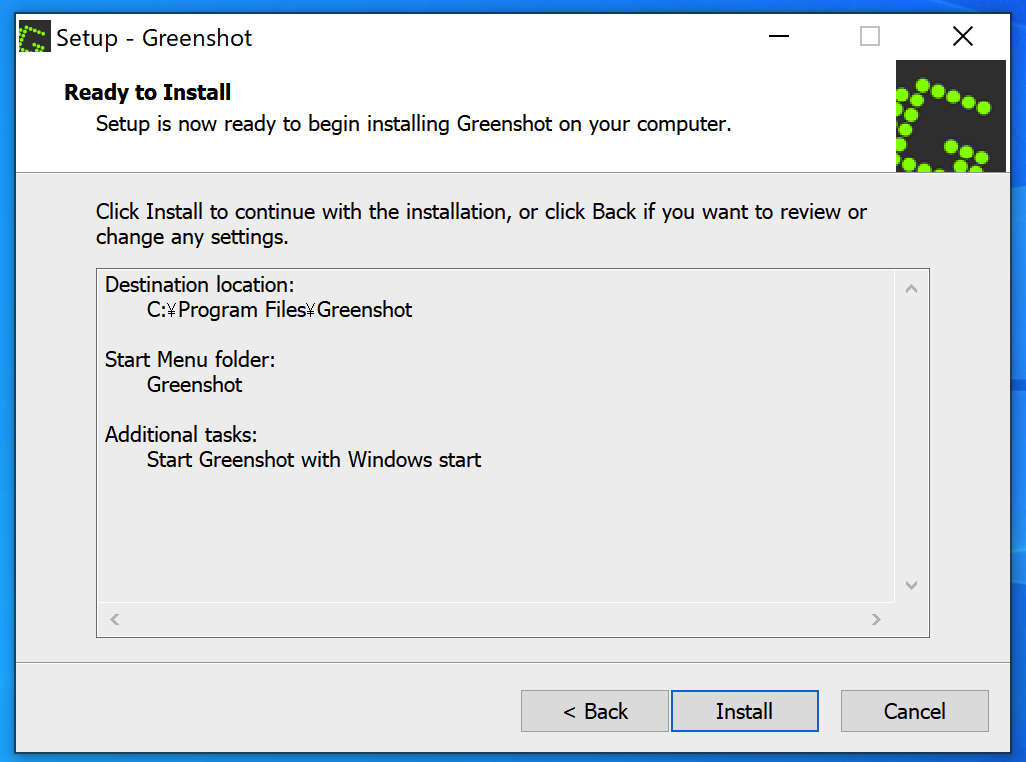The image size is (1026, 762).
Task: Click the "Setup - Greenshot" window title text
Action: pyautogui.click(x=154, y=38)
